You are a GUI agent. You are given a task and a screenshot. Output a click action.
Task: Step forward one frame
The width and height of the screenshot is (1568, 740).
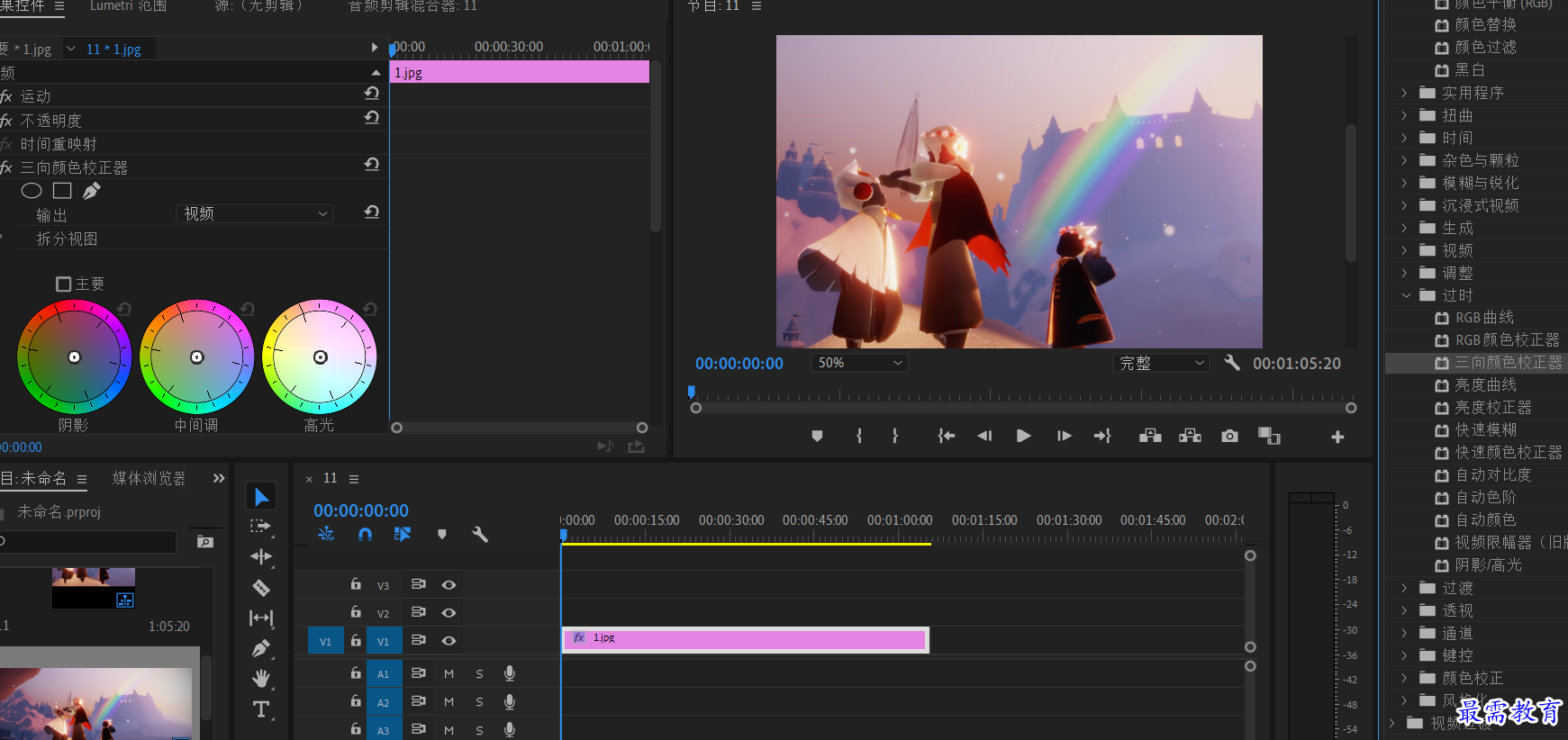1064,436
